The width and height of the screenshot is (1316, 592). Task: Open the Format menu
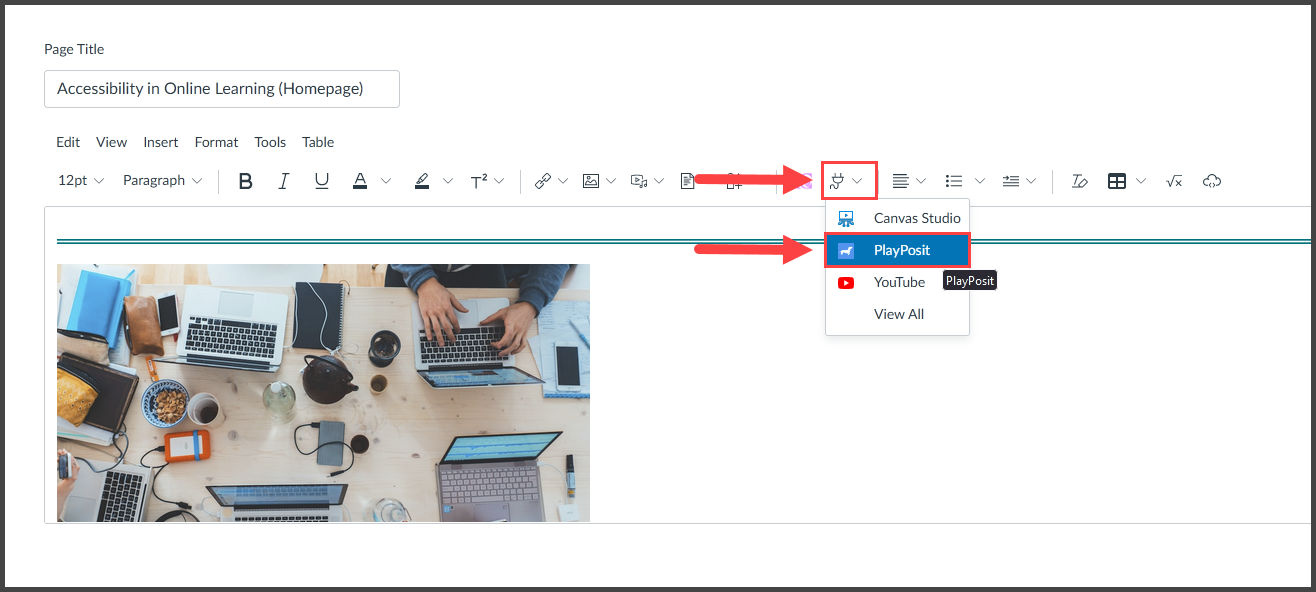pyautogui.click(x=216, y=142)
